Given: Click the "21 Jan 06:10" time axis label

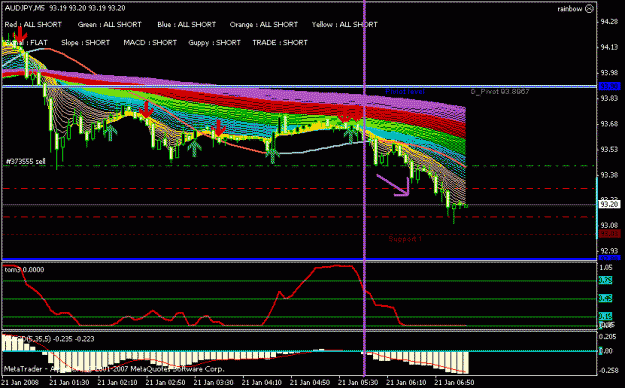Looking at the screenshot, I should pyautogui.click(x=406, y=382).
